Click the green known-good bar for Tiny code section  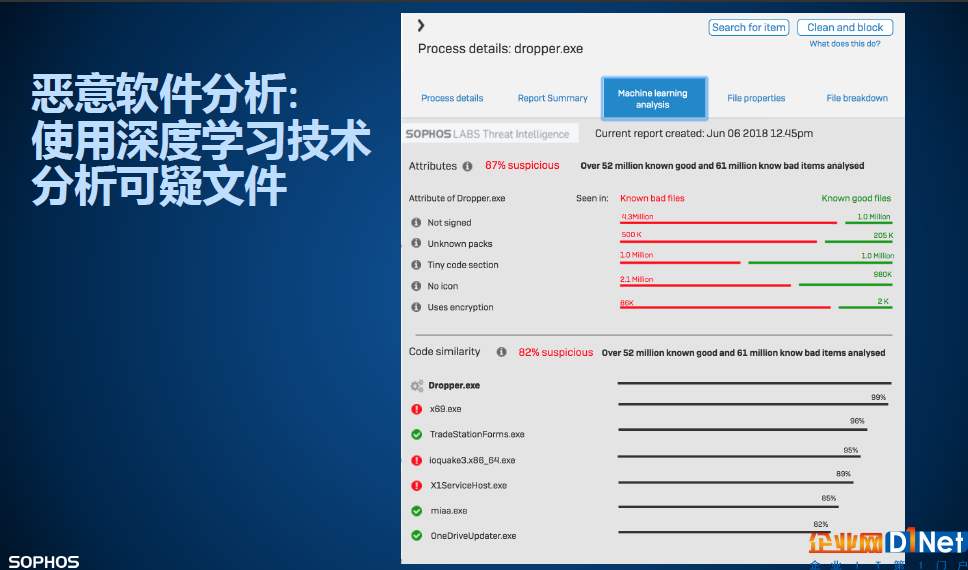pos(820,262)
